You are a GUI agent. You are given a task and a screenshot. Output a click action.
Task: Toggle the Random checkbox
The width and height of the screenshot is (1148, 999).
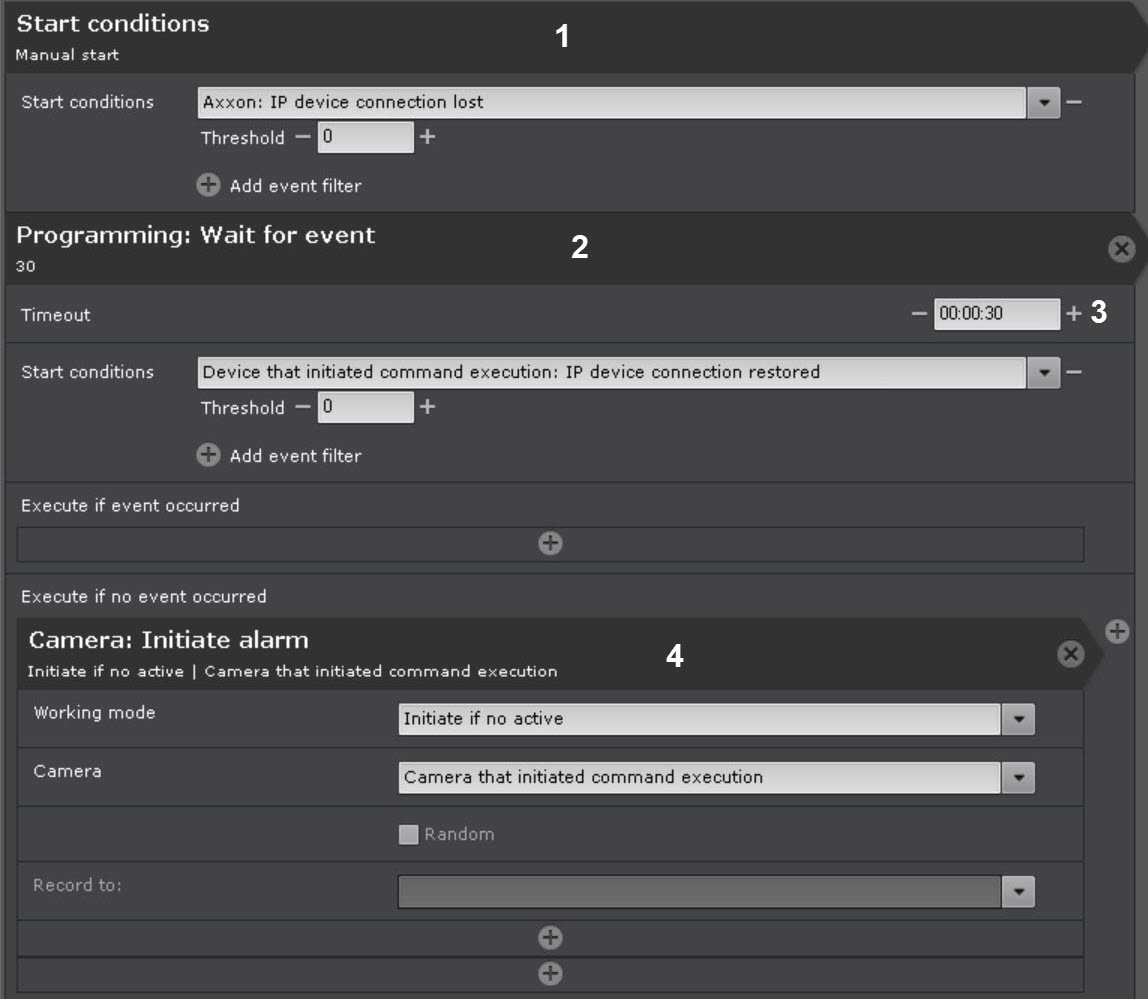[408, 835]
